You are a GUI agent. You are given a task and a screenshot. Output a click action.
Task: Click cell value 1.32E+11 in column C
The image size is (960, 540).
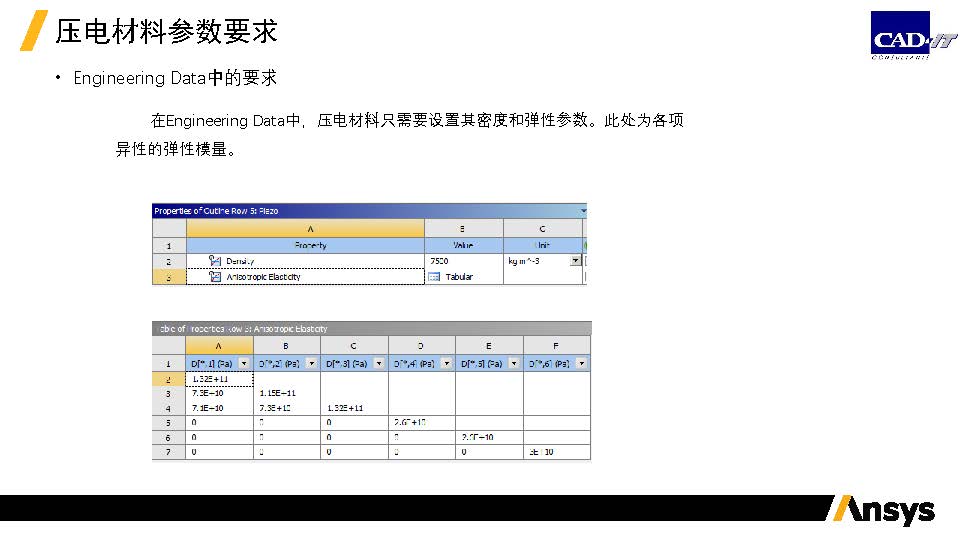(x=345, y=408)
